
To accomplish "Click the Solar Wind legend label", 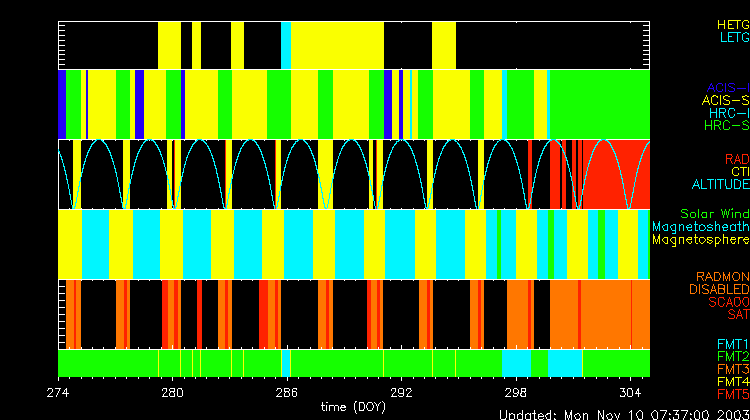I will tap(715, 214).
